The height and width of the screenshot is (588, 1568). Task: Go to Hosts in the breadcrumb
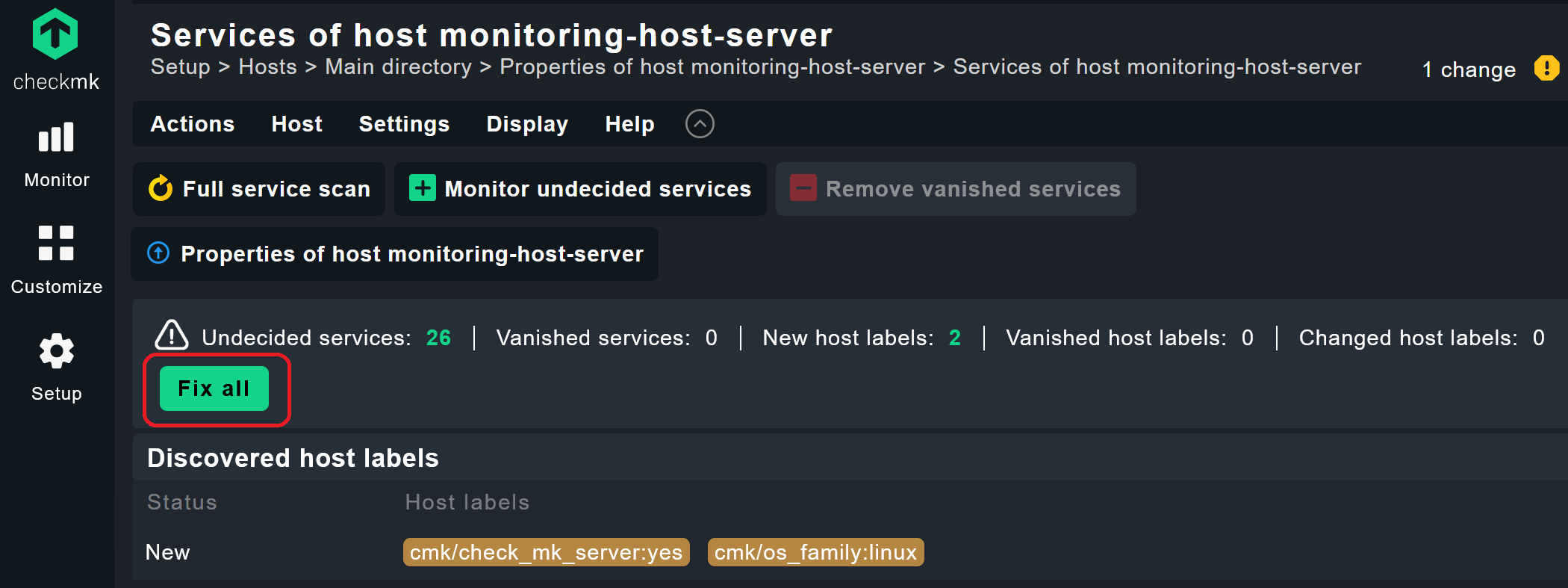click(x=268, y=66)
